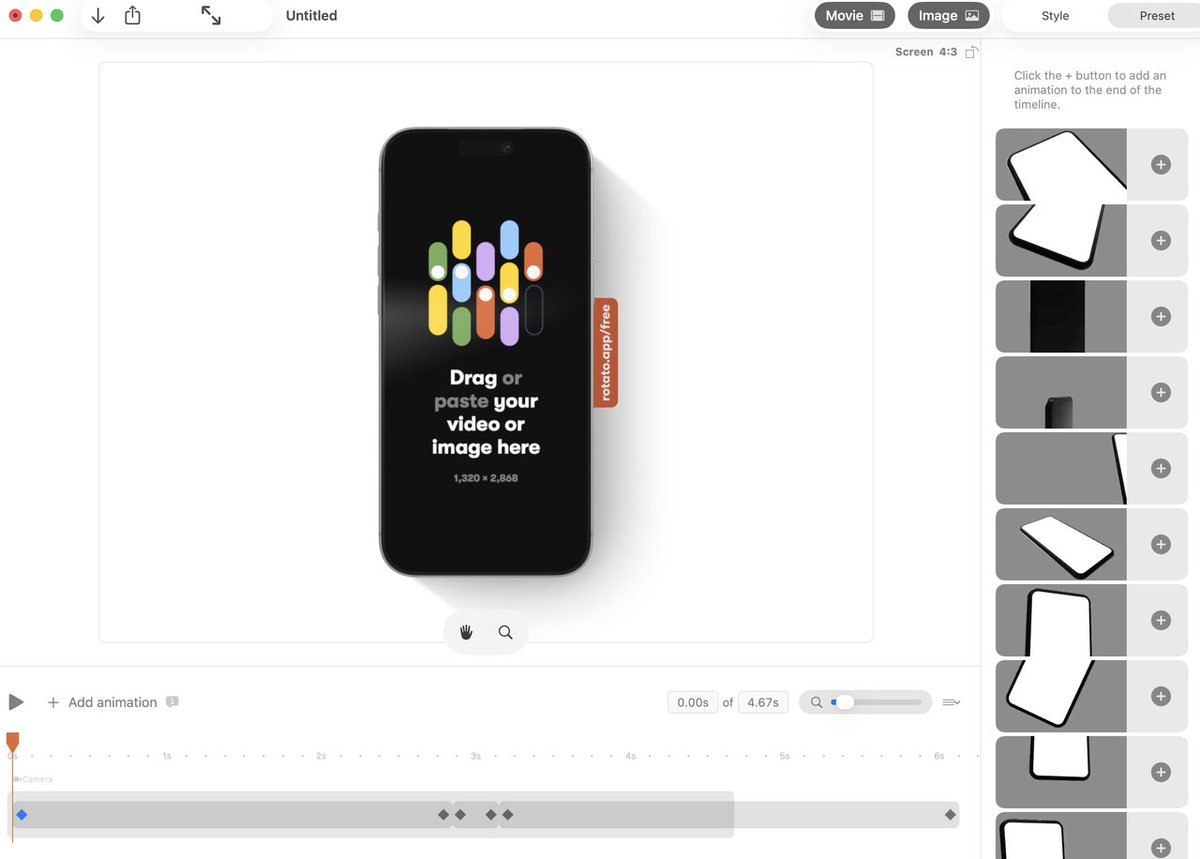
Task: Click the macOS yellow minimize window button
Action: tap(36, 16)
